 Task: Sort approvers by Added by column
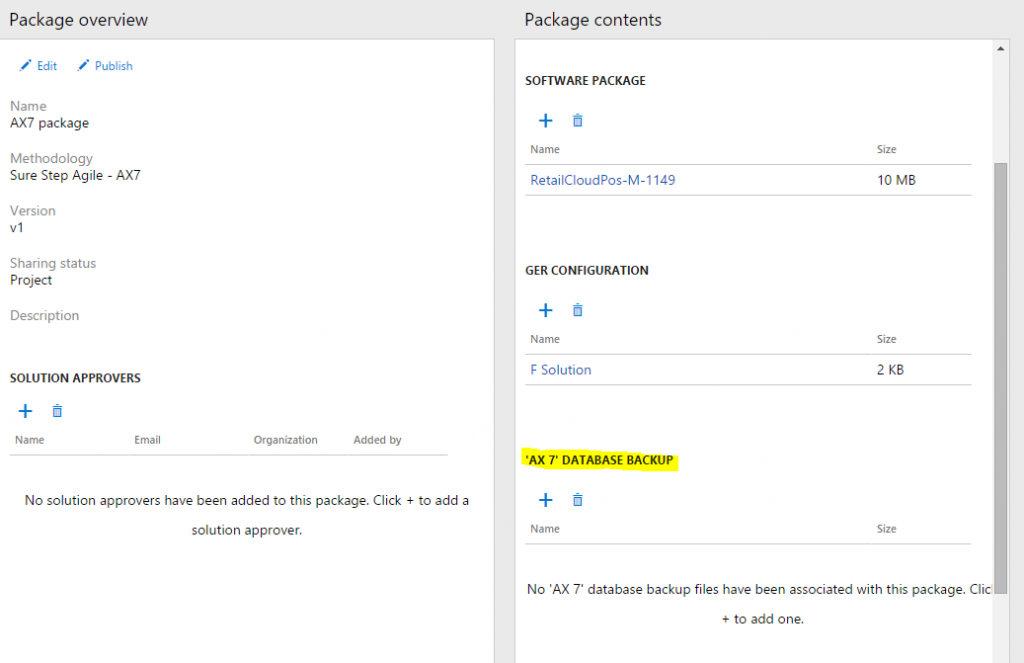pos(377,440)
